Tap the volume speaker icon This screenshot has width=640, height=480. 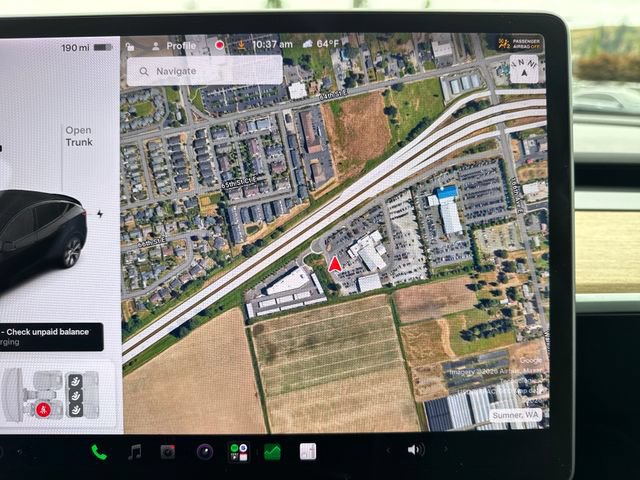(x=416, y=450)
